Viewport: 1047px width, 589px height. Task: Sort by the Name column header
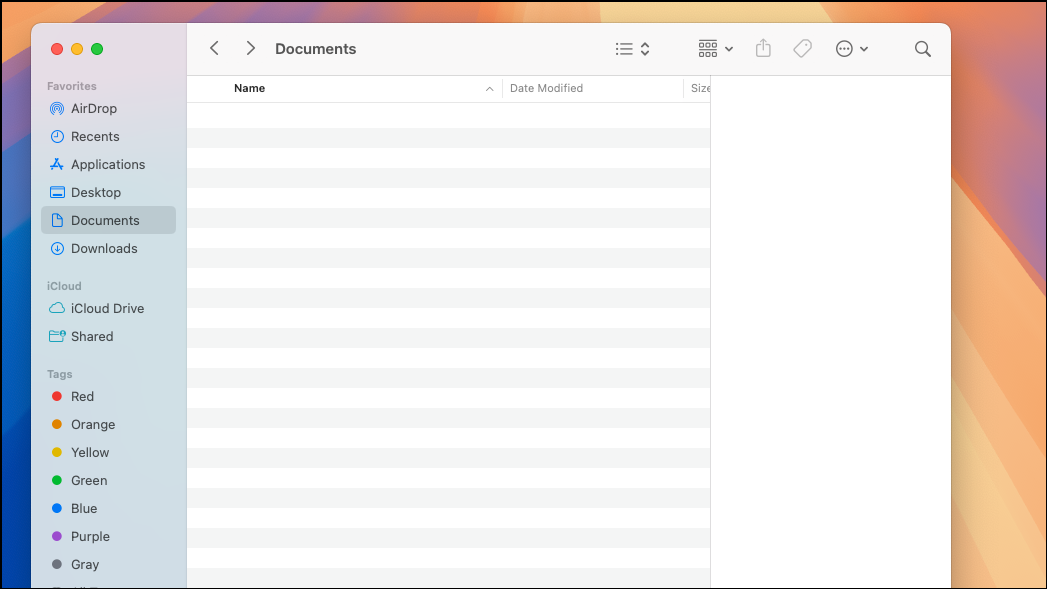coord(249,88)
